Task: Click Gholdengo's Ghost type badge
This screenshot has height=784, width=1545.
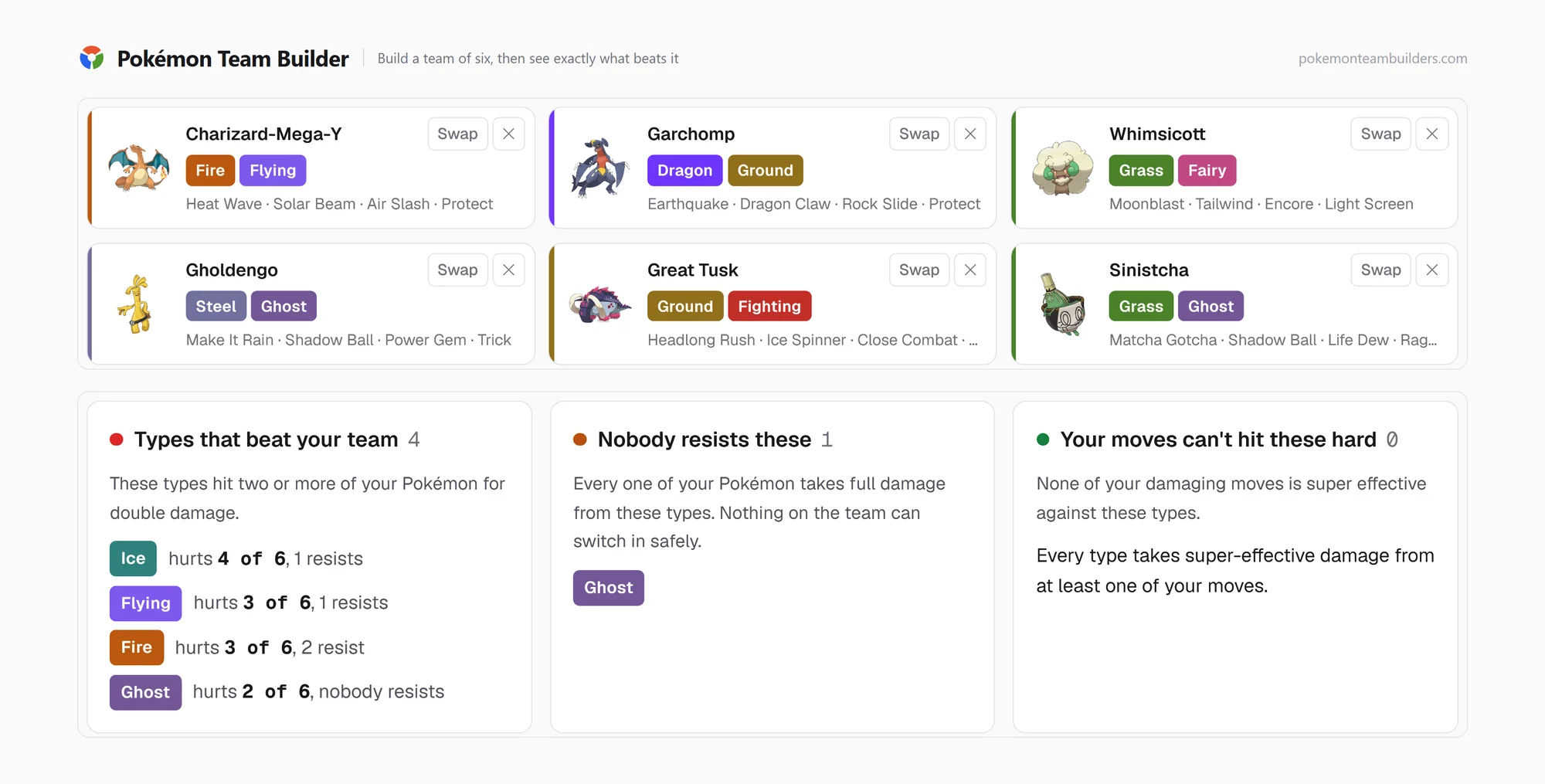Action: pos(284,307)
